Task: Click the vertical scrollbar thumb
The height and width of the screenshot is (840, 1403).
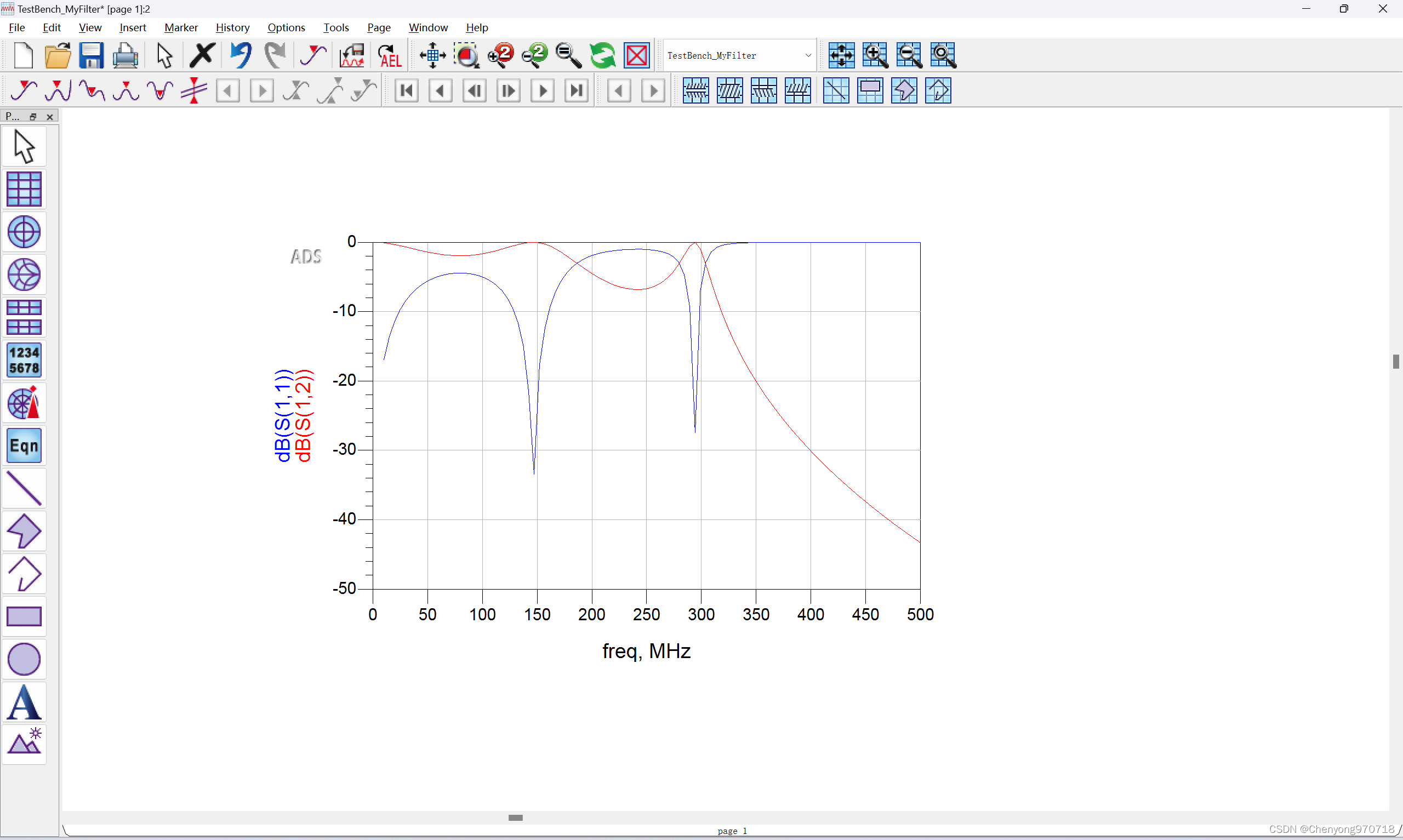Action: coord(1396,361)
